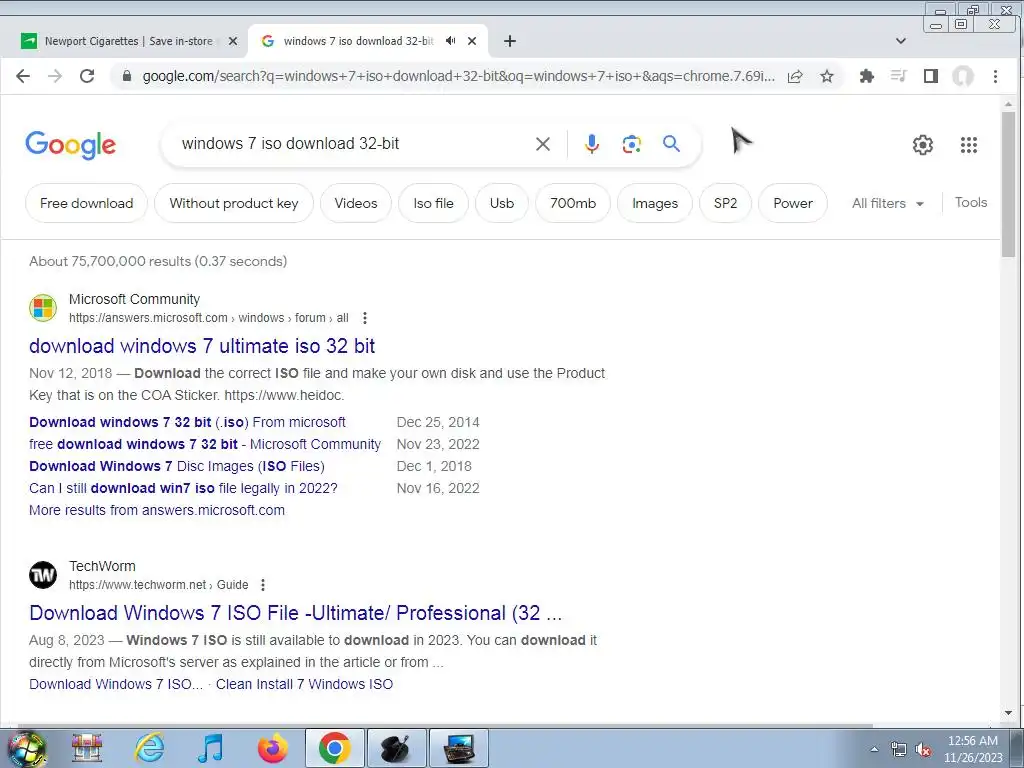The height and width of the screenshot is (768, 1024).
Task: Open the tab search dropdown chevron
Action: [901, 41]
